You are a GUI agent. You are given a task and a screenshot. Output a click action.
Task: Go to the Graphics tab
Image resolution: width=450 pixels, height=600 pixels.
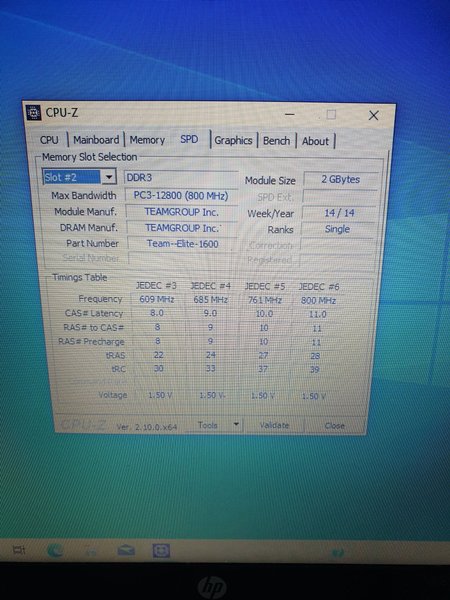coord(233,140)
